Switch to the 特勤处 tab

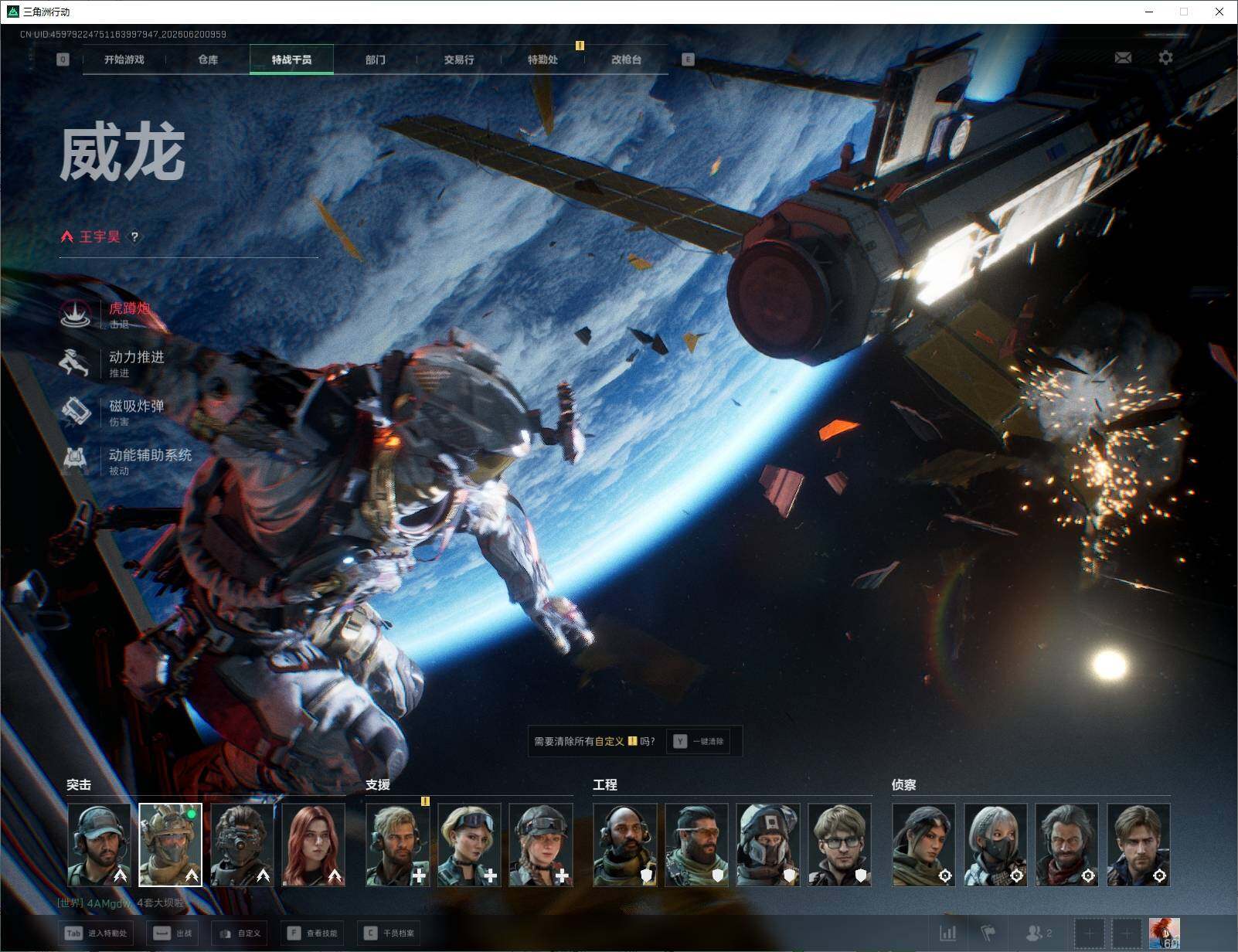pyautogui.click(x=542, y=59)
